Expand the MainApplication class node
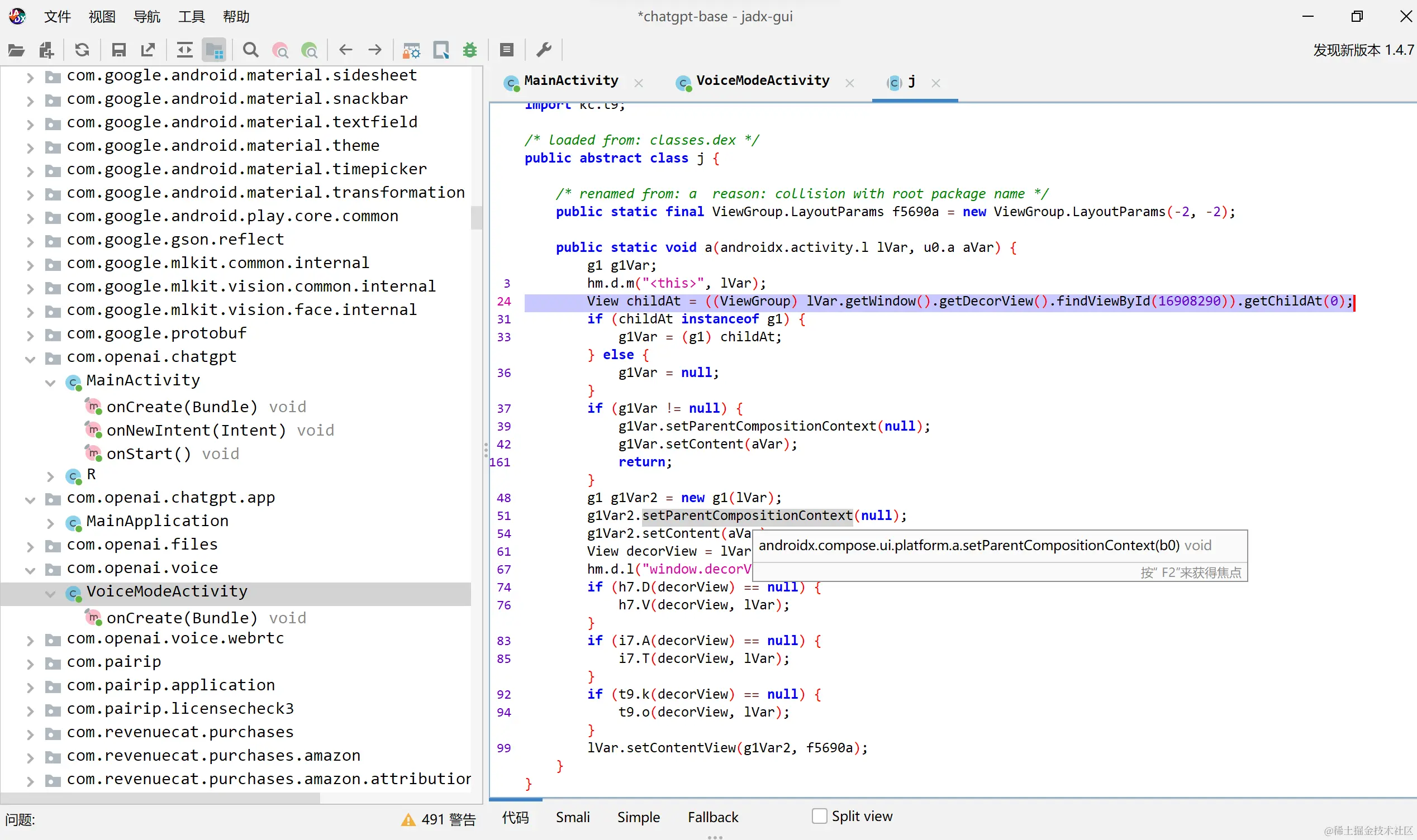The image size is (1417, 840). tap(50, 523)
